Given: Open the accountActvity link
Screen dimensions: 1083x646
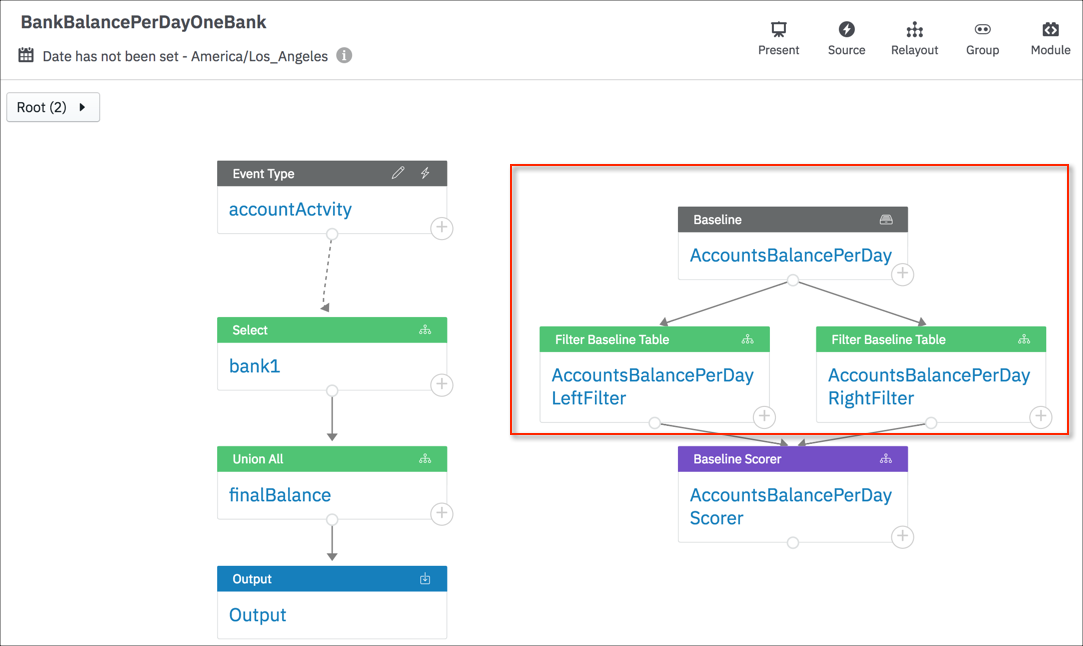Looking at the screenshot, I should coord(290,209).
